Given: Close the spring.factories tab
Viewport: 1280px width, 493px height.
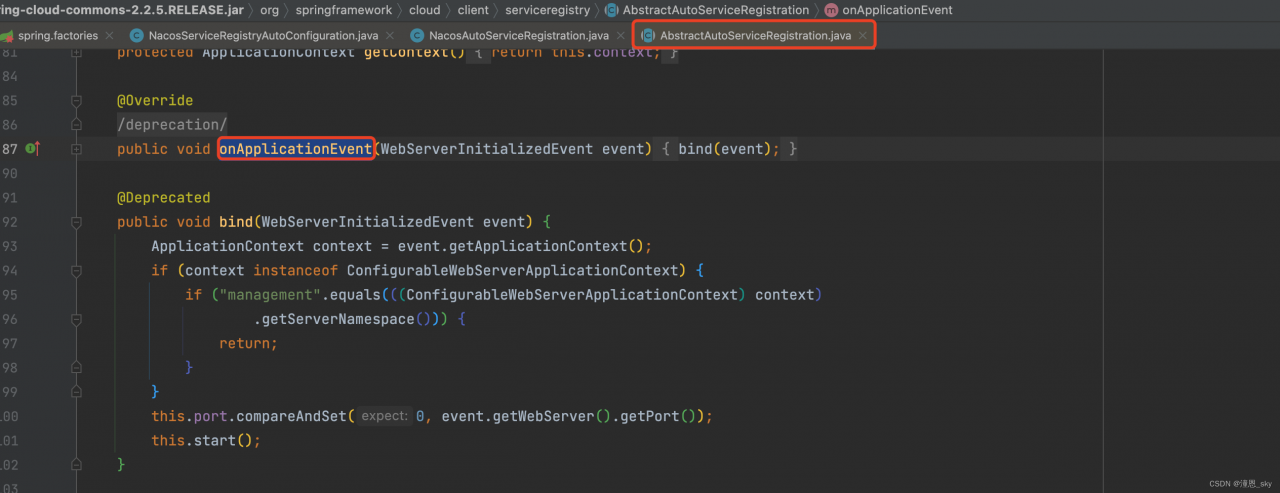Looking at the screenshot, I should 110,36.
